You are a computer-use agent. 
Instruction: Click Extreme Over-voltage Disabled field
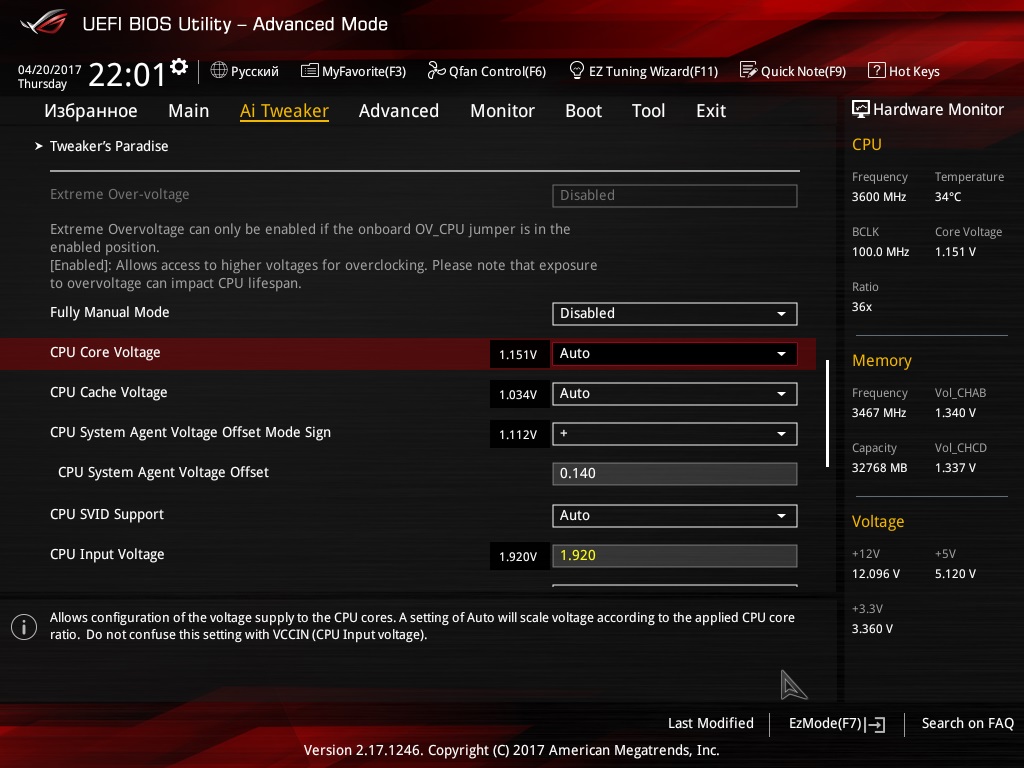(675, 195)
